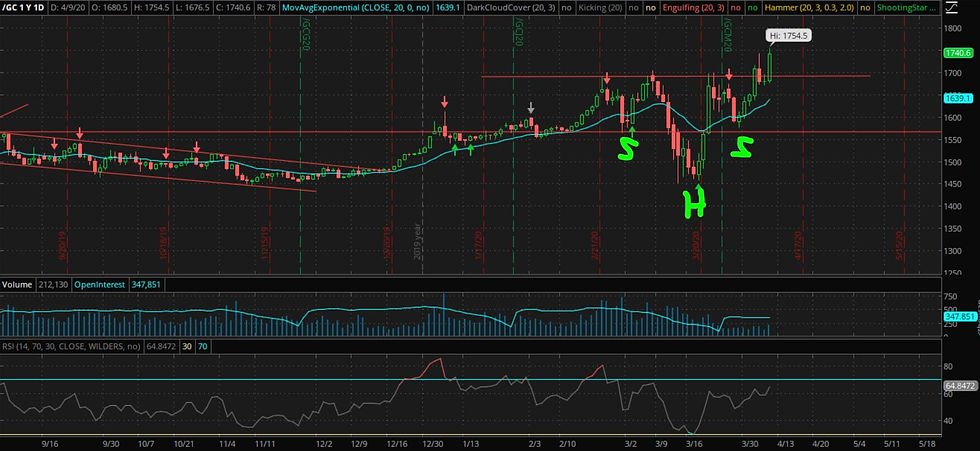
Task: Open the Hammer (20, 3, 0.3, 2.0) study label
Action: [x=810, y=8]
